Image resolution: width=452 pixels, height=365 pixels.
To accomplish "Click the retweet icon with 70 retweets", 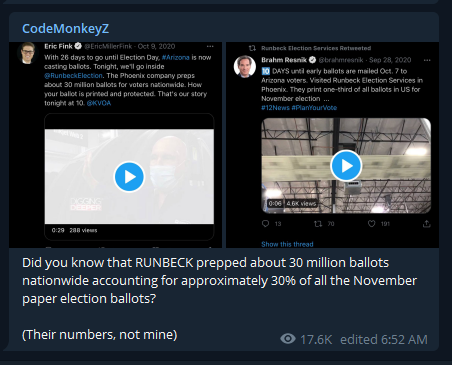I will coord(318,224).
